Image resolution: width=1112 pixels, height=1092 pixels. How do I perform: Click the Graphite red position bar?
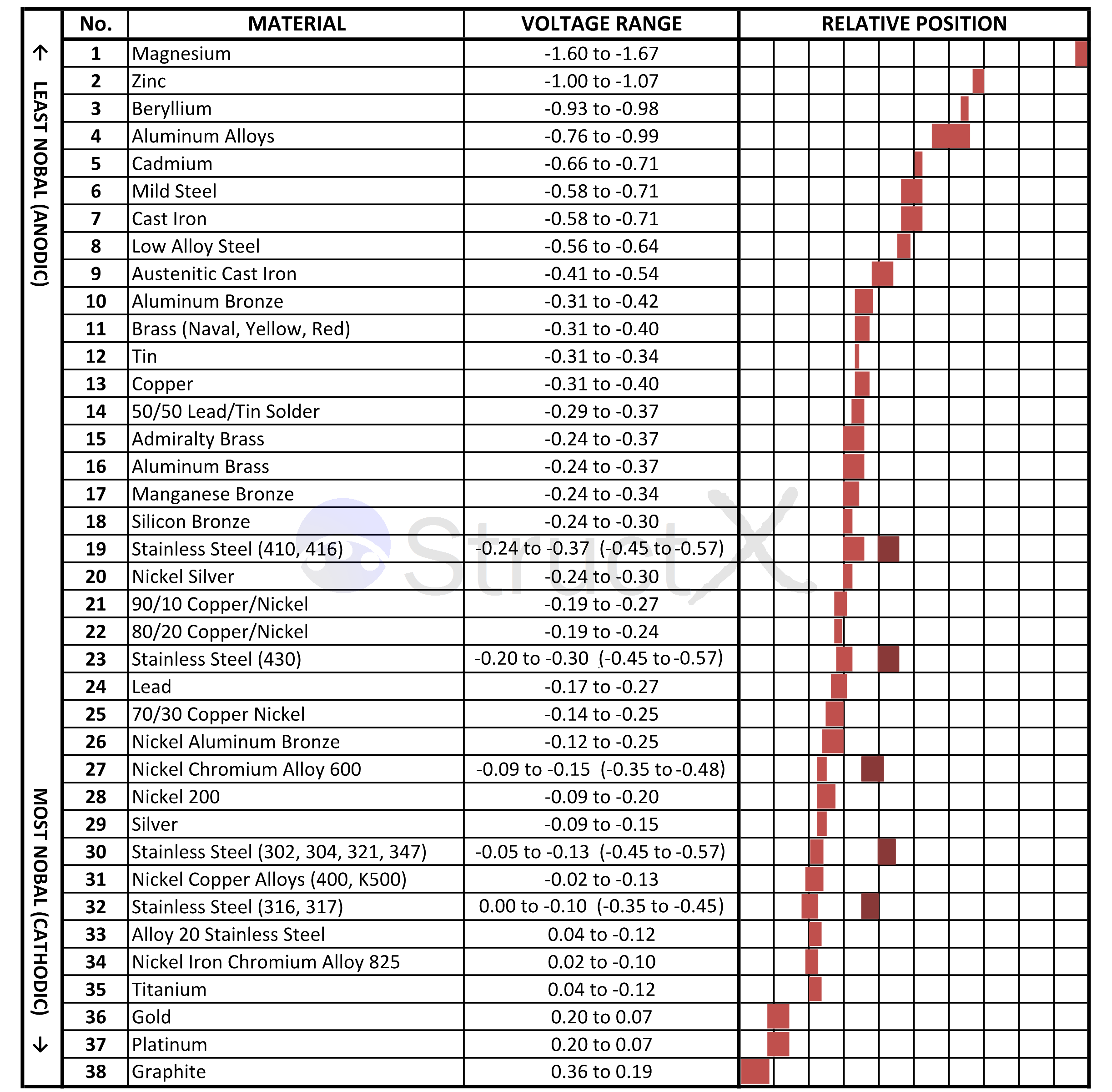coord(755,1072)
